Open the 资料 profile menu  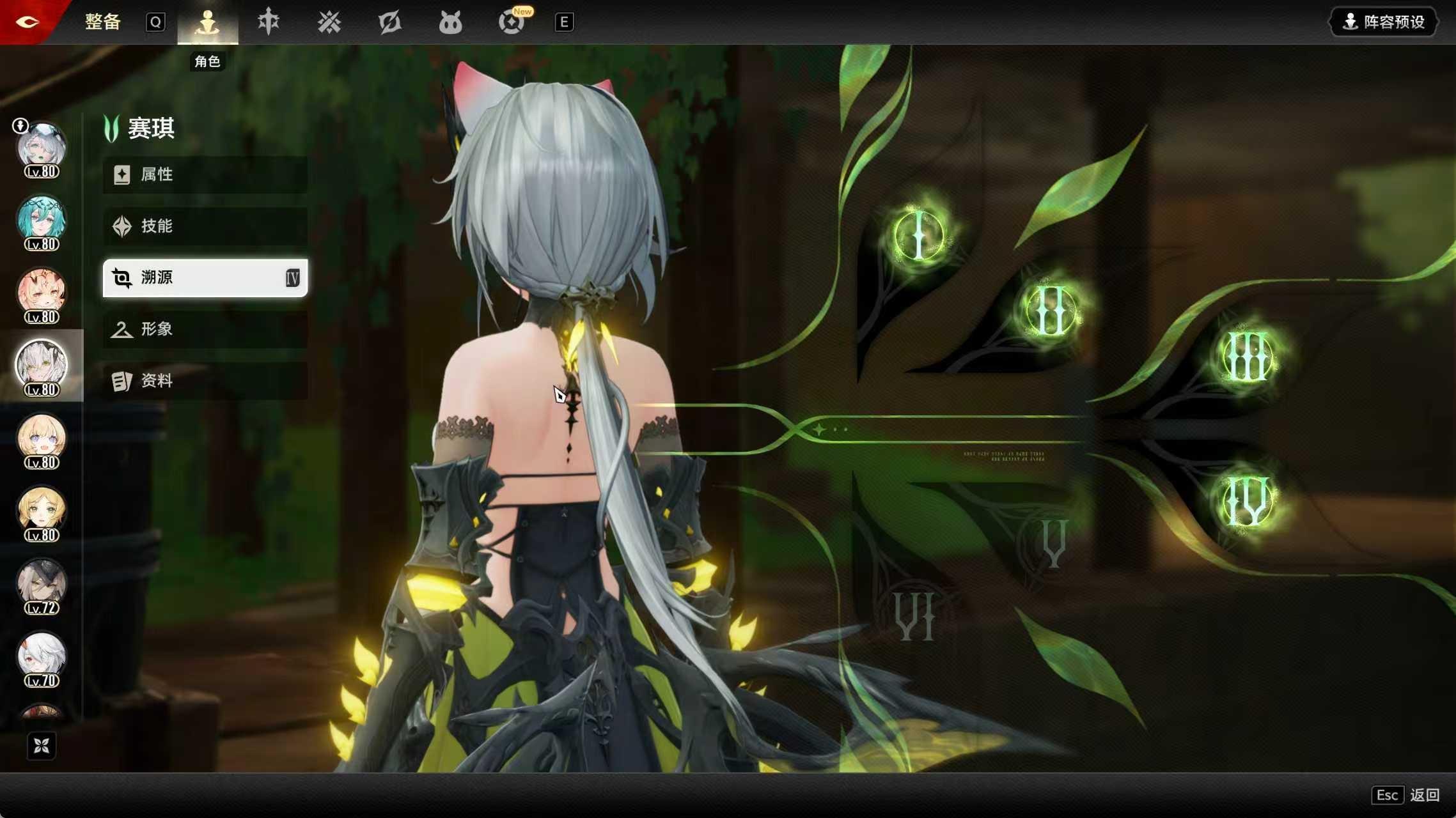[x=205, y=381]
